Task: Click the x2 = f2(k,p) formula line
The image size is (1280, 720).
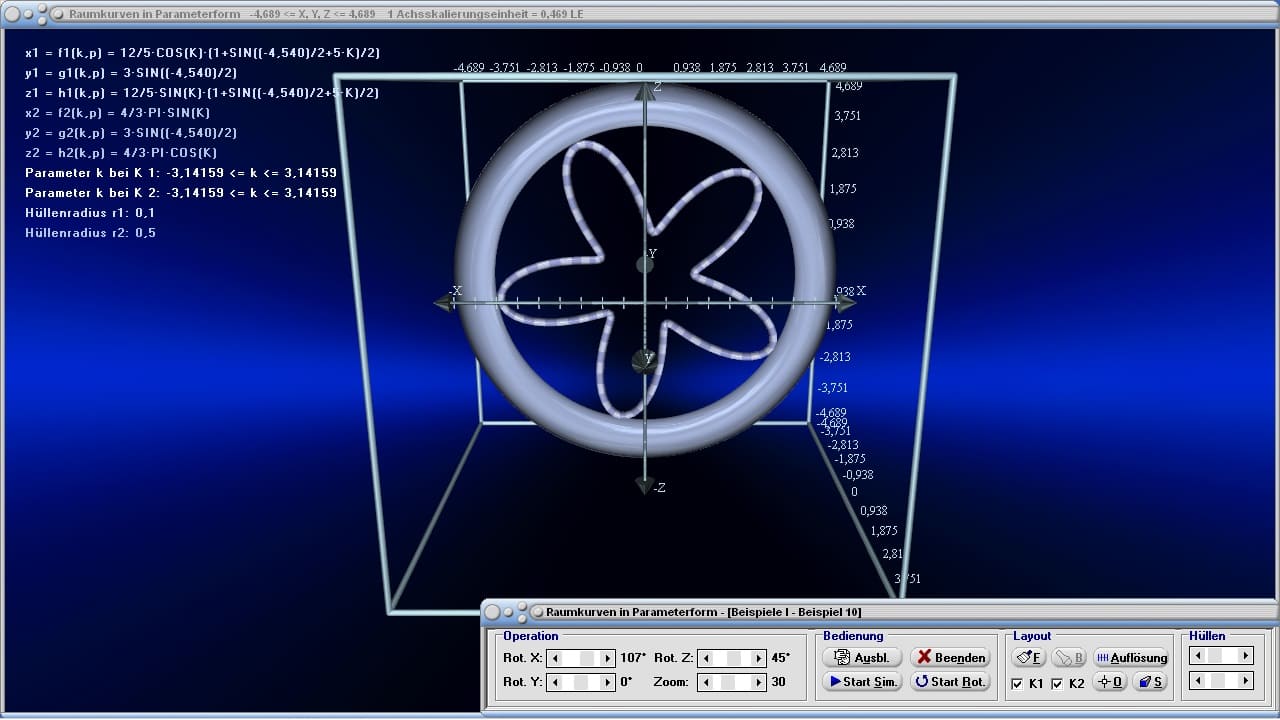Action: tap(118, 112)
